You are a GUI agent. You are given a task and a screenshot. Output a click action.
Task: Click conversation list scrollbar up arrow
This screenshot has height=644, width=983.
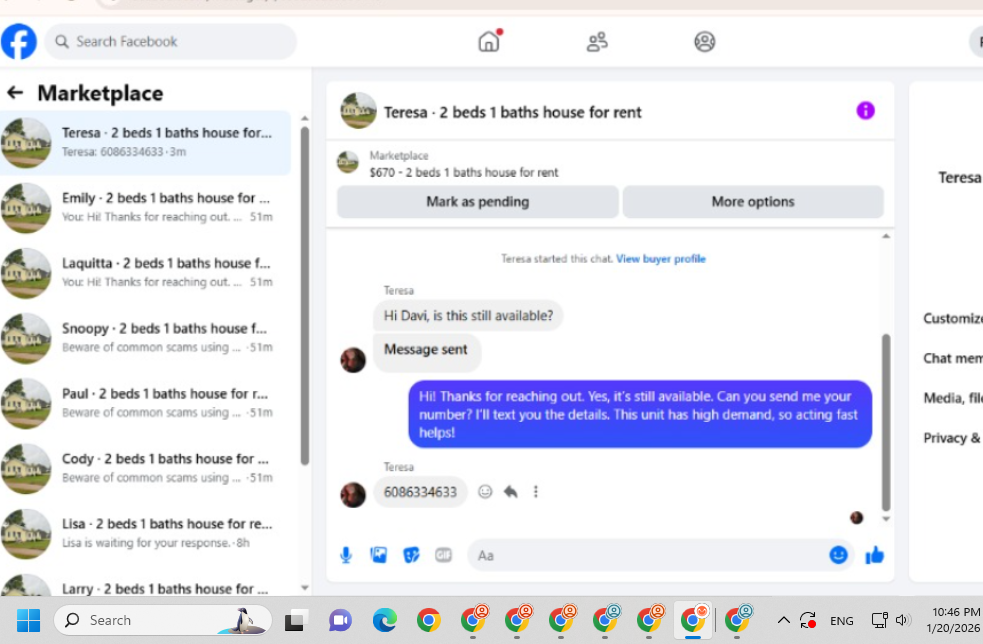click(x=305, y=118)
